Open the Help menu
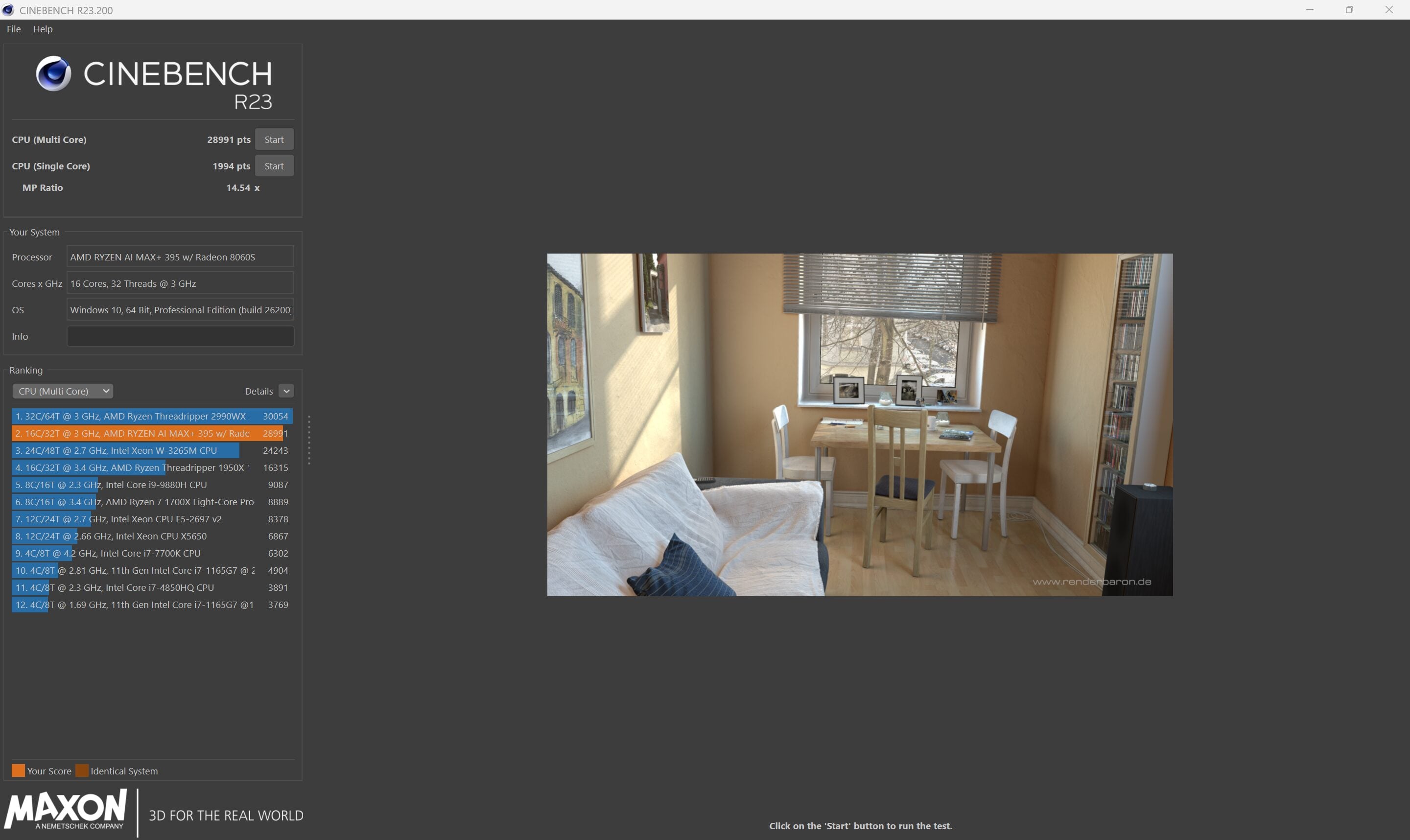1410x840 pixels. (x=43, y=29)
